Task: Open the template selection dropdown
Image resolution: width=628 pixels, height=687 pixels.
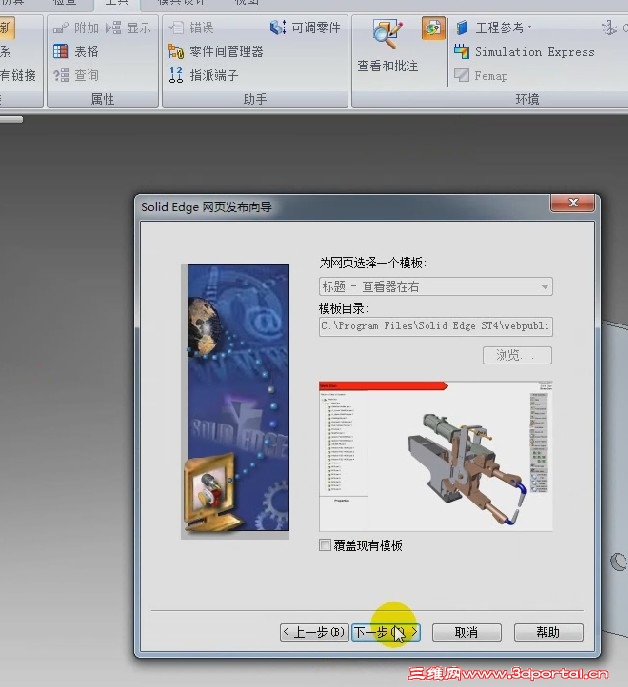Action: 436,287
